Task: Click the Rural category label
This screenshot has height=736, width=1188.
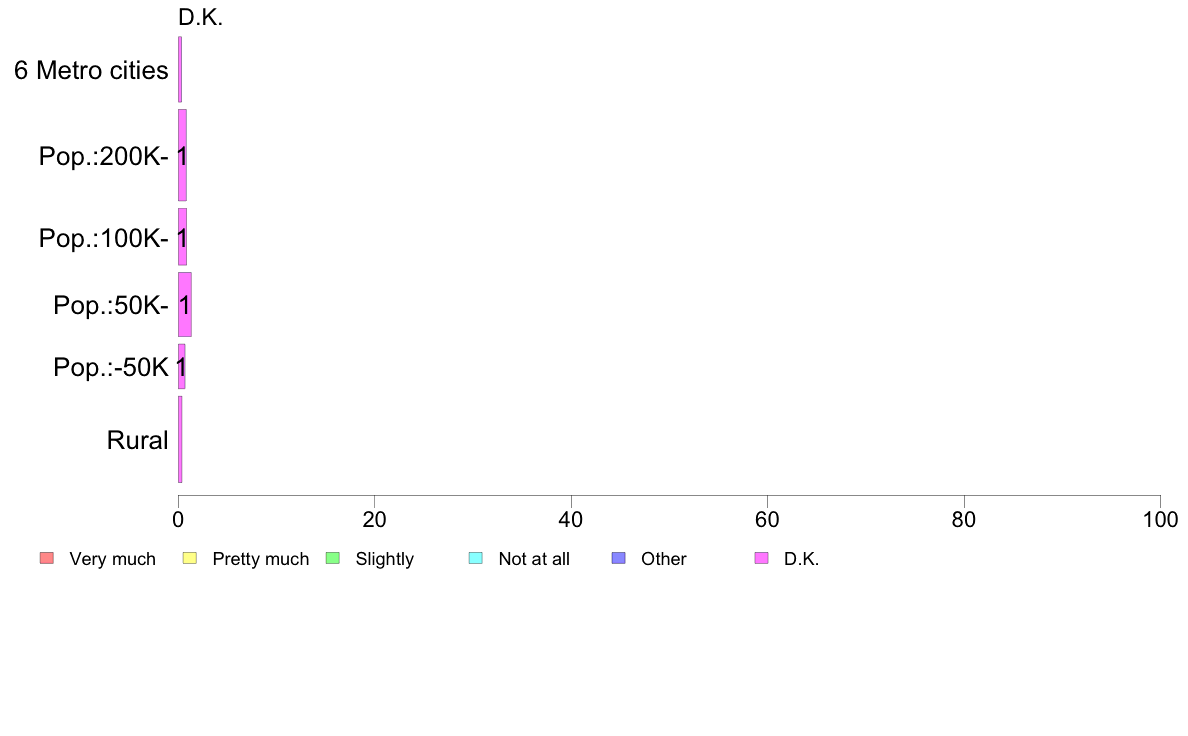Action: tap(137, 440)
